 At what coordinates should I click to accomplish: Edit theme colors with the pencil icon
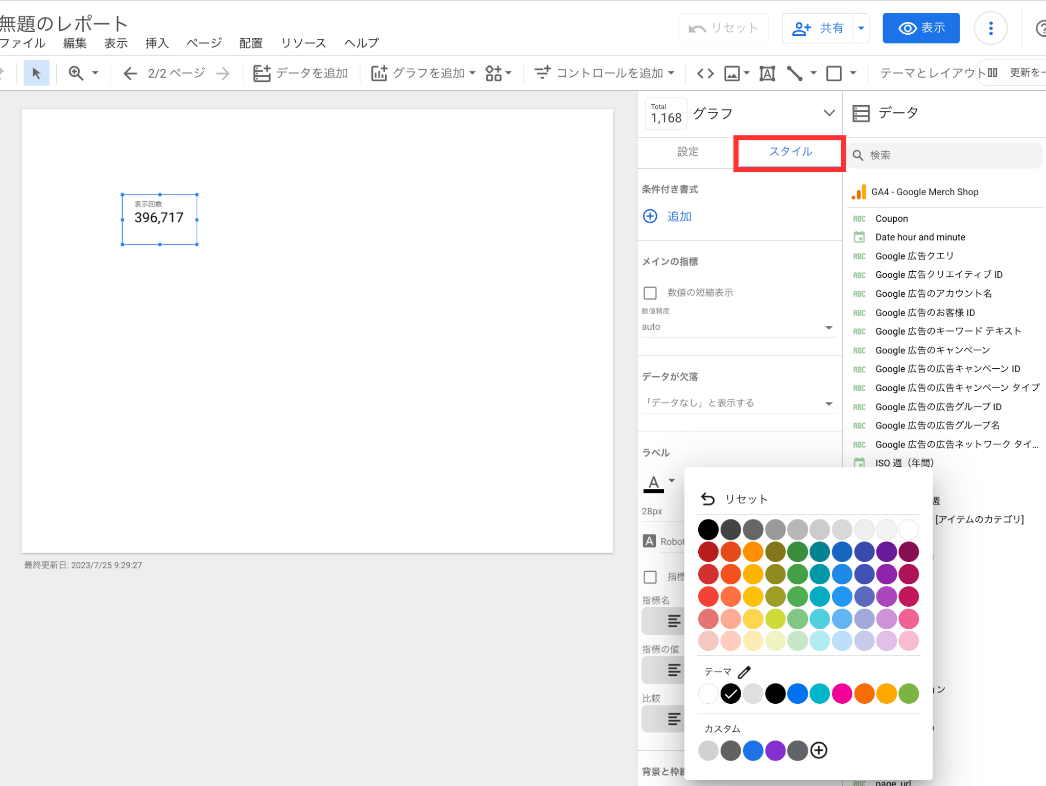[x=744, y=672]
